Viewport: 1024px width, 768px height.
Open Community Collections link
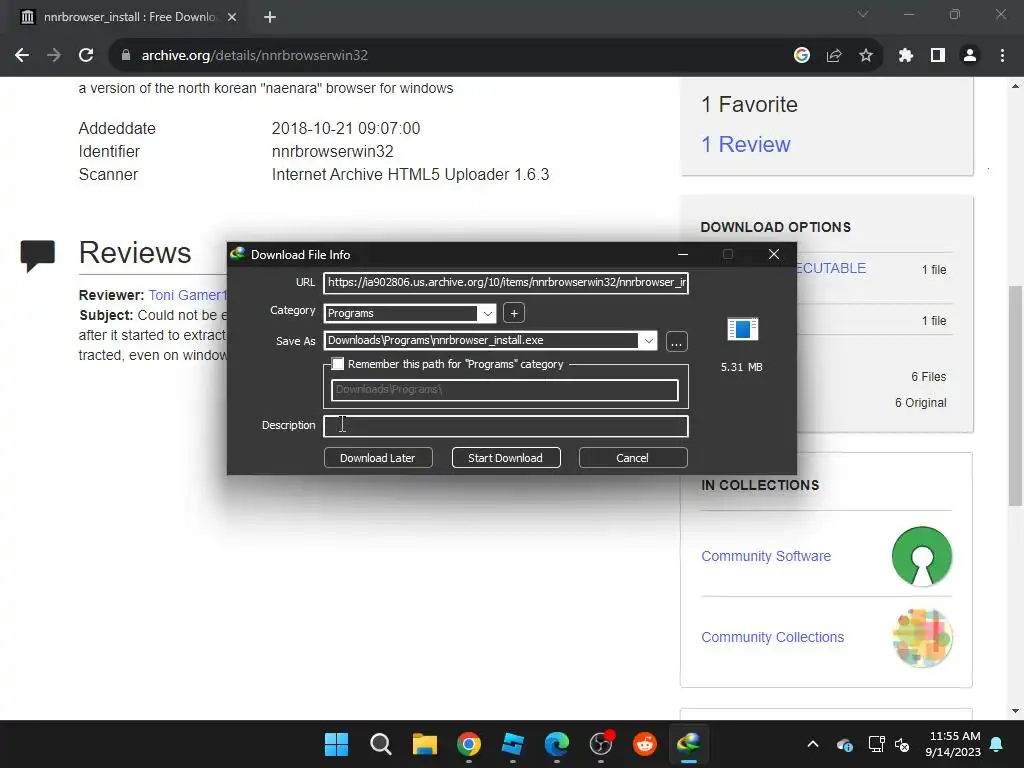773,637
